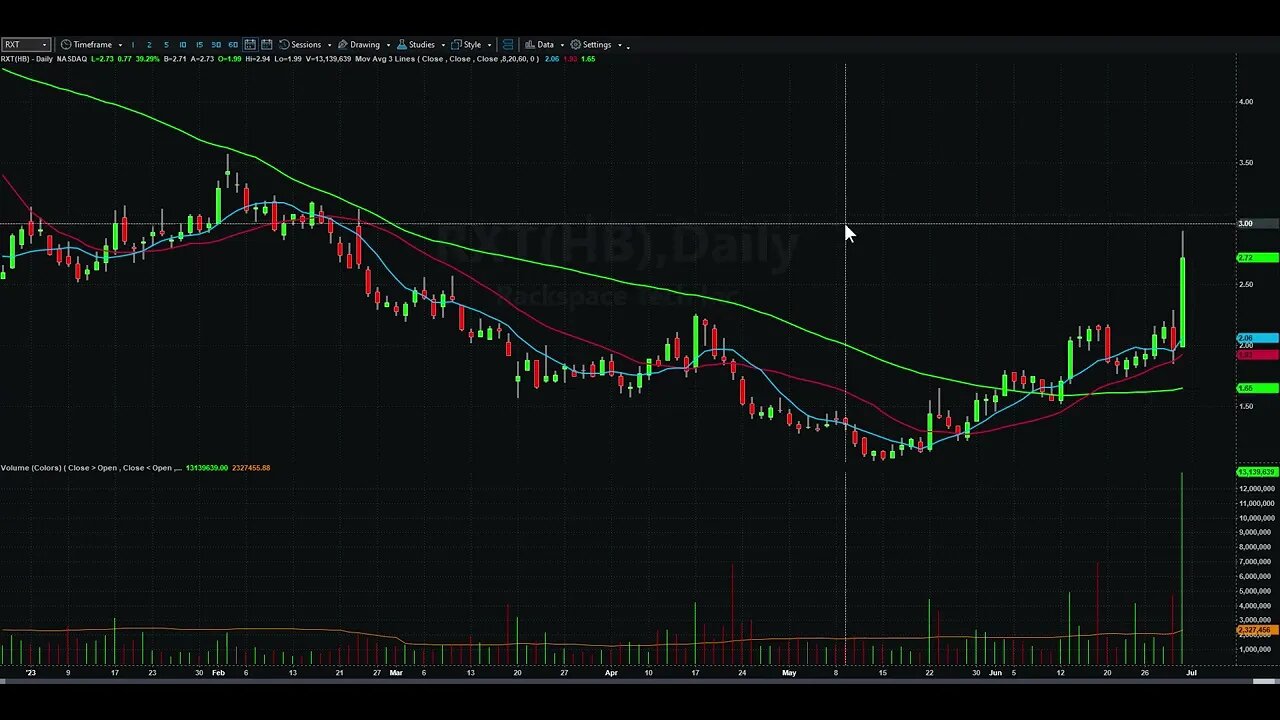Click the tall green latest volume bar
The image size is (1280, 720).
1182,570
